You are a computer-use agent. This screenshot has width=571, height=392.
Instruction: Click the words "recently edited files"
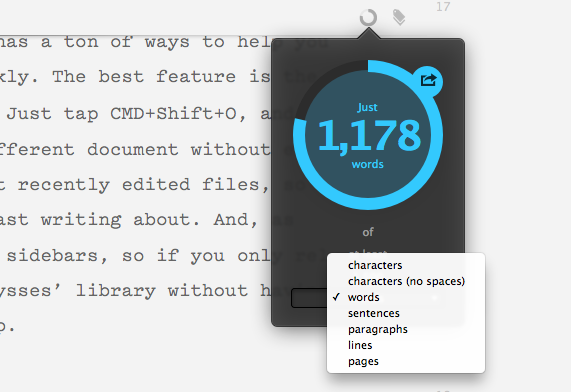143,185
